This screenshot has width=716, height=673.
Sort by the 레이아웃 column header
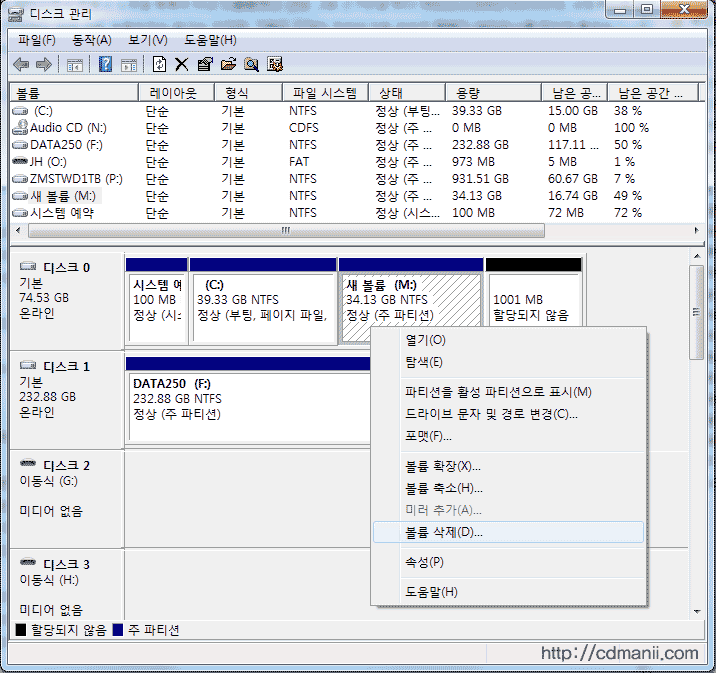pyautogui.click(x=176, y=93)
